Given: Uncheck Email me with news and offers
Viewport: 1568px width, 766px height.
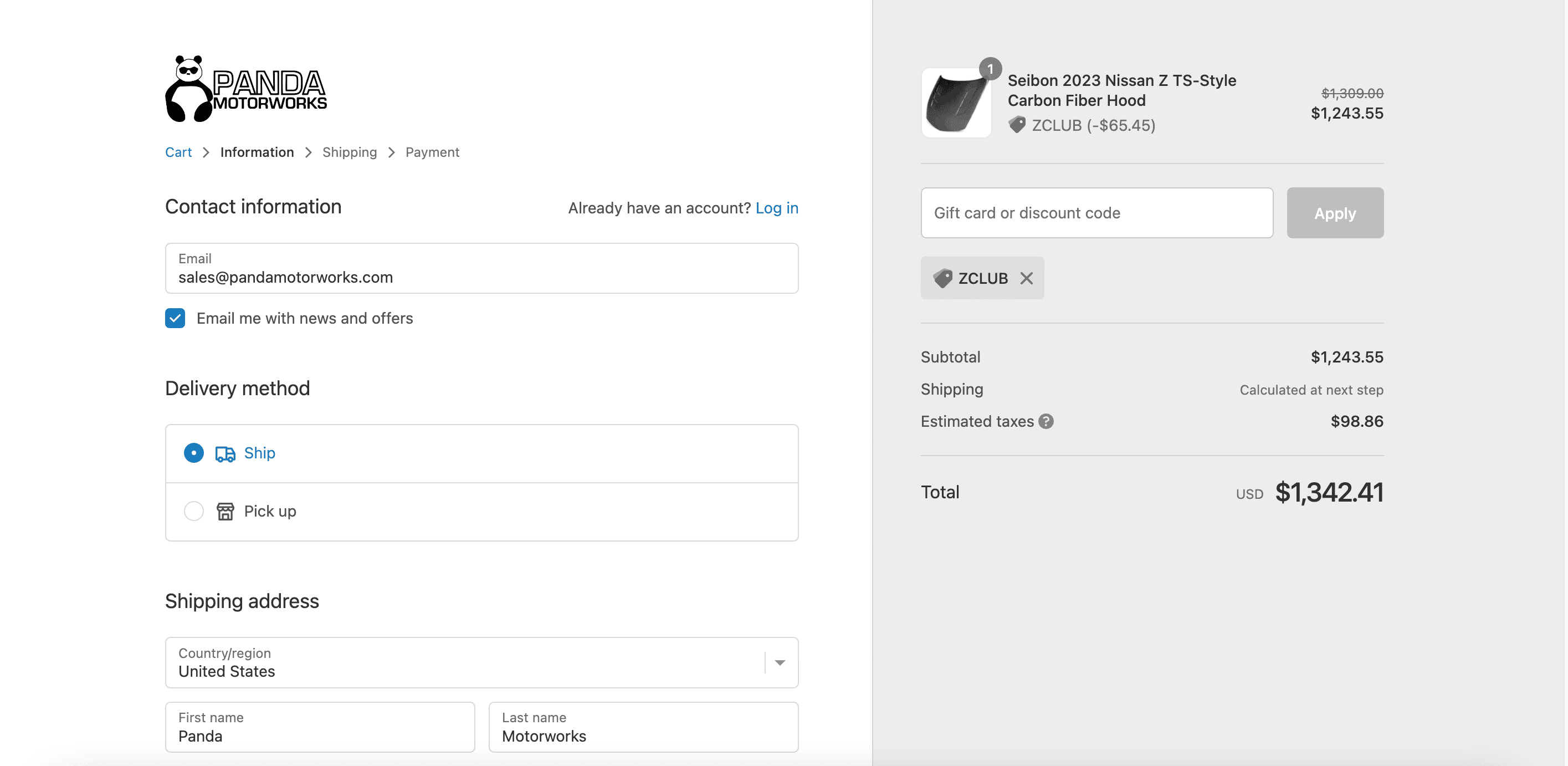Looking at the screenshot, I should pyautogui.click(x=175, y=318).
